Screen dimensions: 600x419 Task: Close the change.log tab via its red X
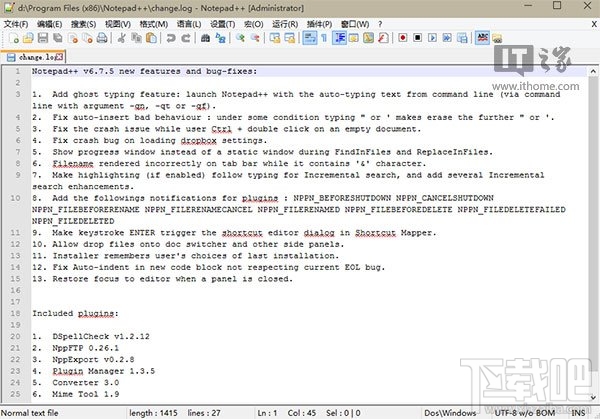pos(59,57)
